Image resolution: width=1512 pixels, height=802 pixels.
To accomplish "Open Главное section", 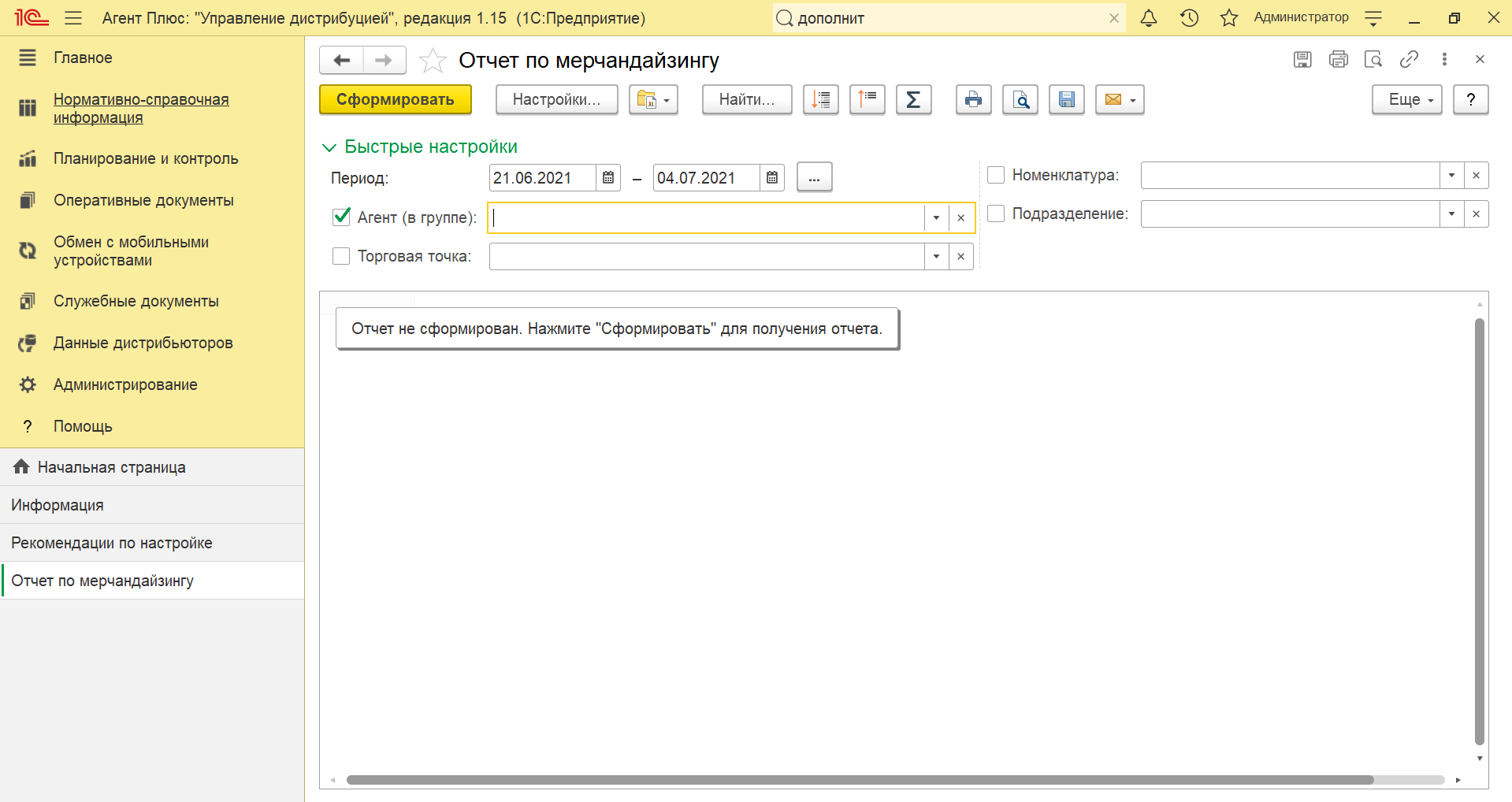I will (83, 58).
